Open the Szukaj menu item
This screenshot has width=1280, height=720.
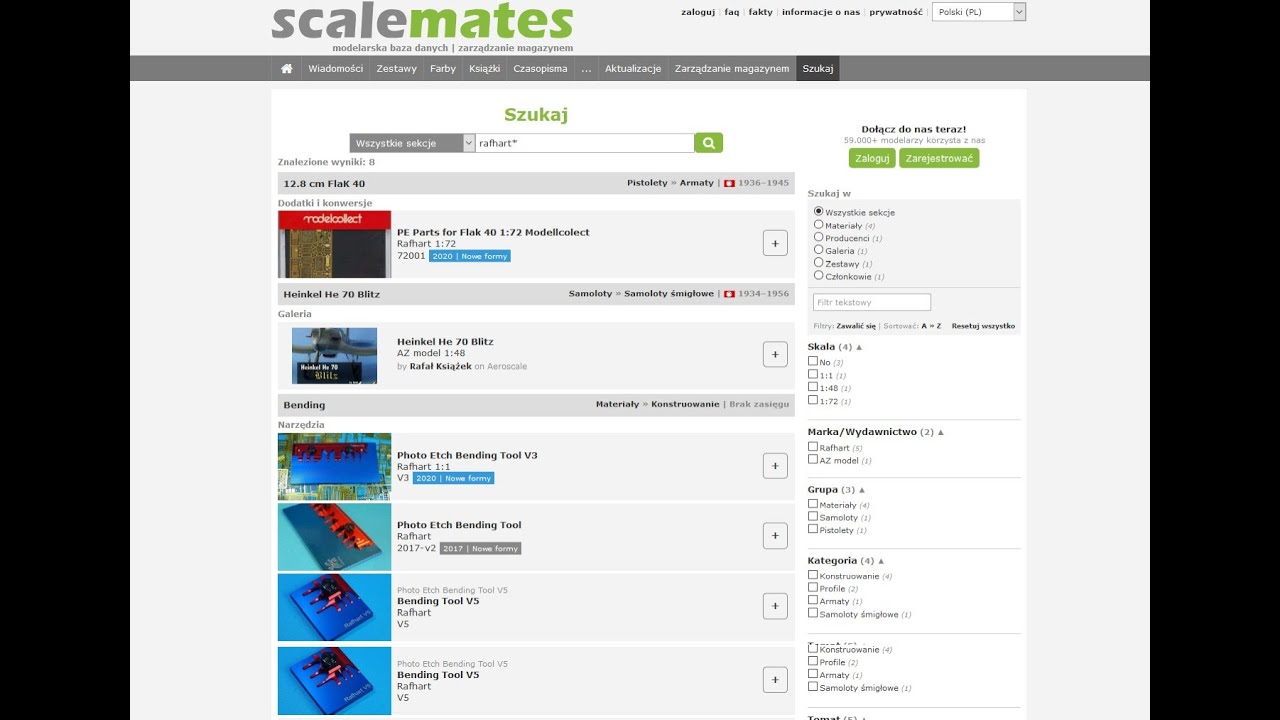tap(818, 69)
